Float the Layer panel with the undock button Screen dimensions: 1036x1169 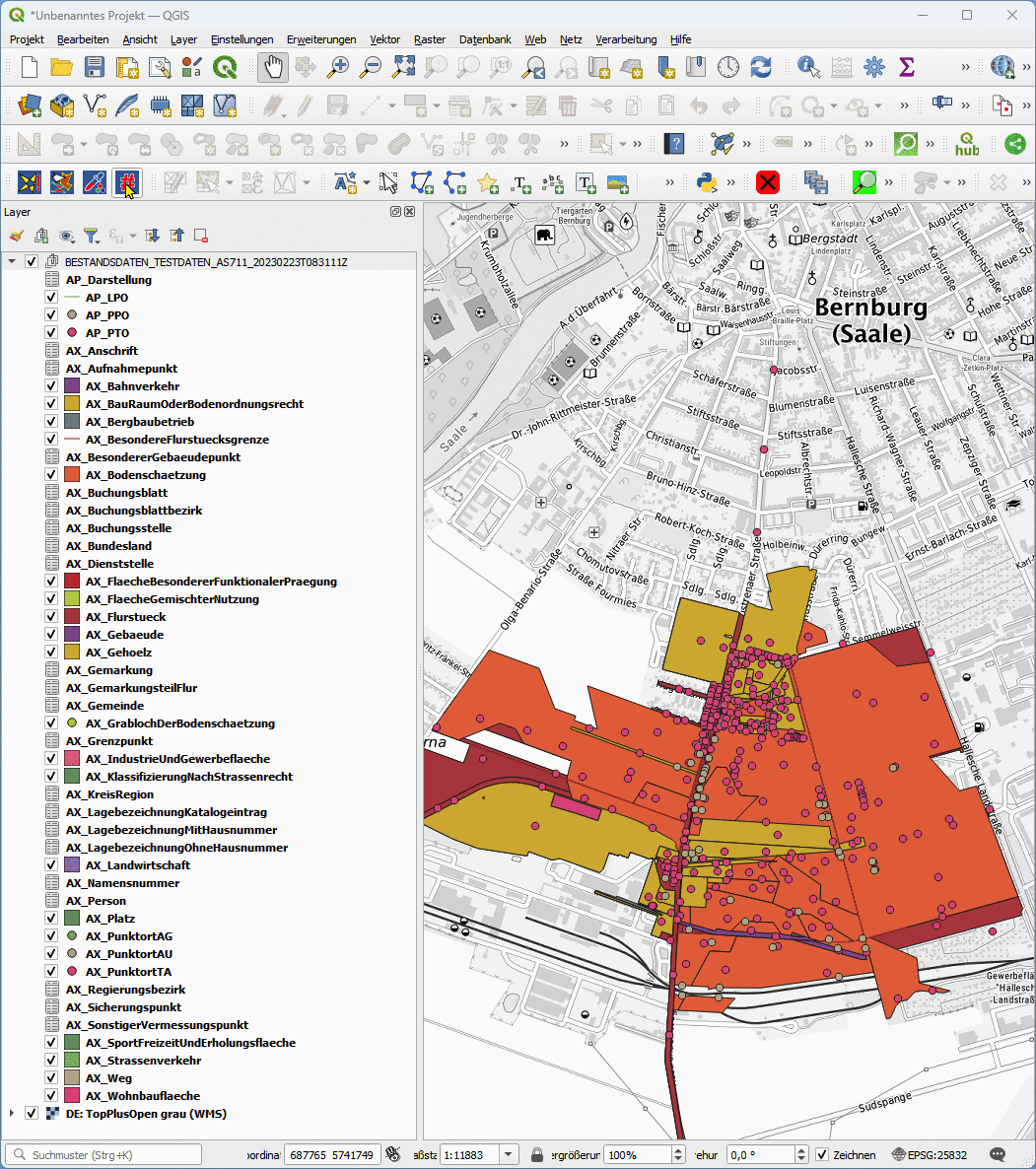(x=395, y=212)
